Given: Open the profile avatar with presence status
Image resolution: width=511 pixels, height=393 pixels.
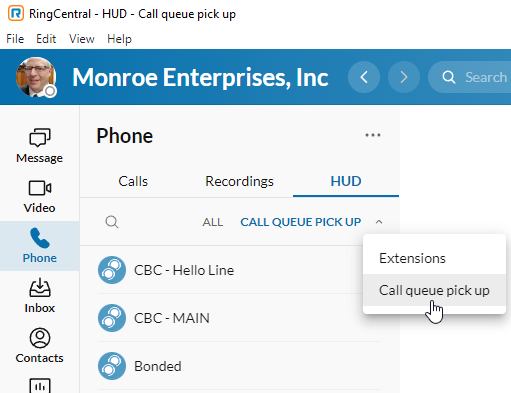Looking at the screenshot, I should [36, 77].
